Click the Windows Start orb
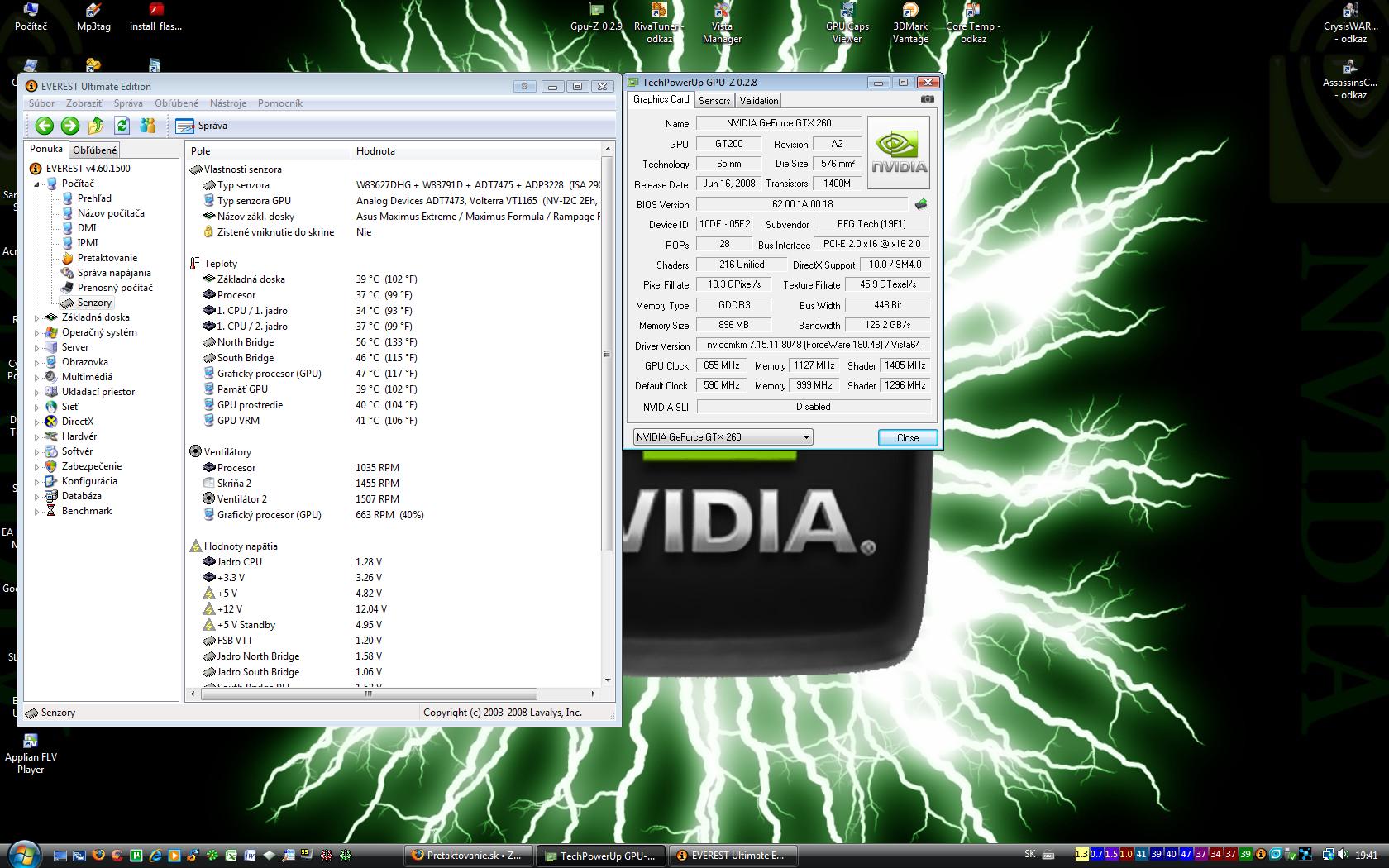This screenshot has height=868, width=1389. (23, 854)
